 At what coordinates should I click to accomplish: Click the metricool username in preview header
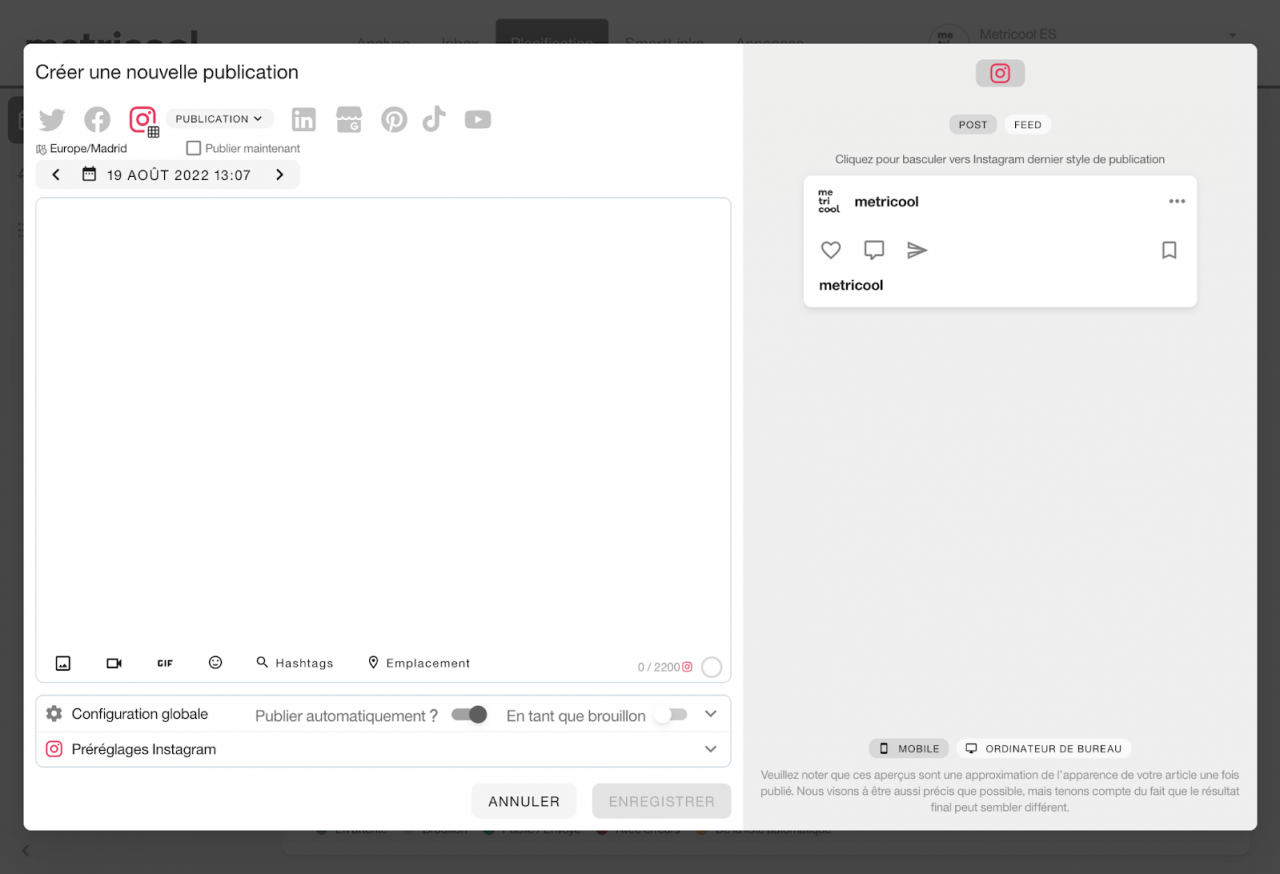pos(886,201)
